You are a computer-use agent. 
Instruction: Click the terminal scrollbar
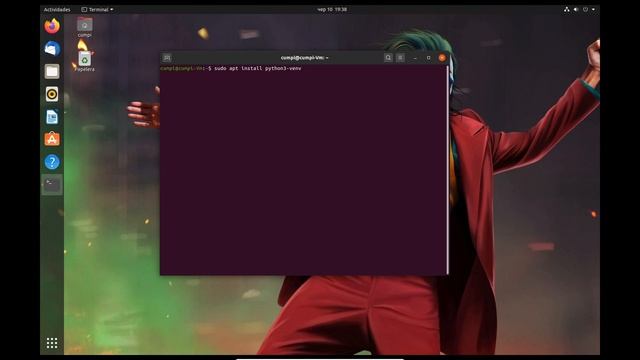(x=448, y=169)
